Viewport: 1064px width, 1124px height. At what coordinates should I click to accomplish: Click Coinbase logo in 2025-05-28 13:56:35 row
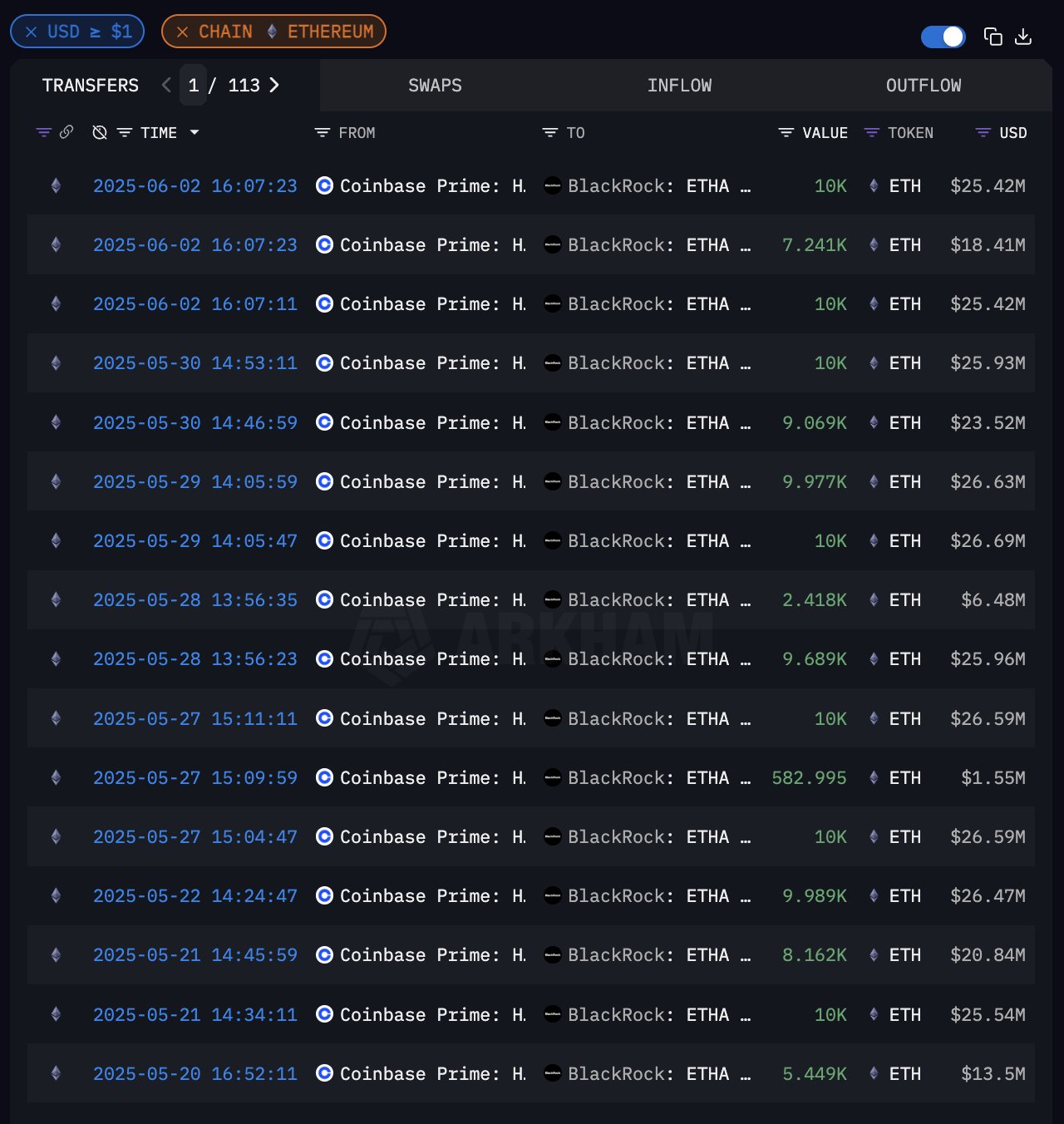[x=325, y=599]
